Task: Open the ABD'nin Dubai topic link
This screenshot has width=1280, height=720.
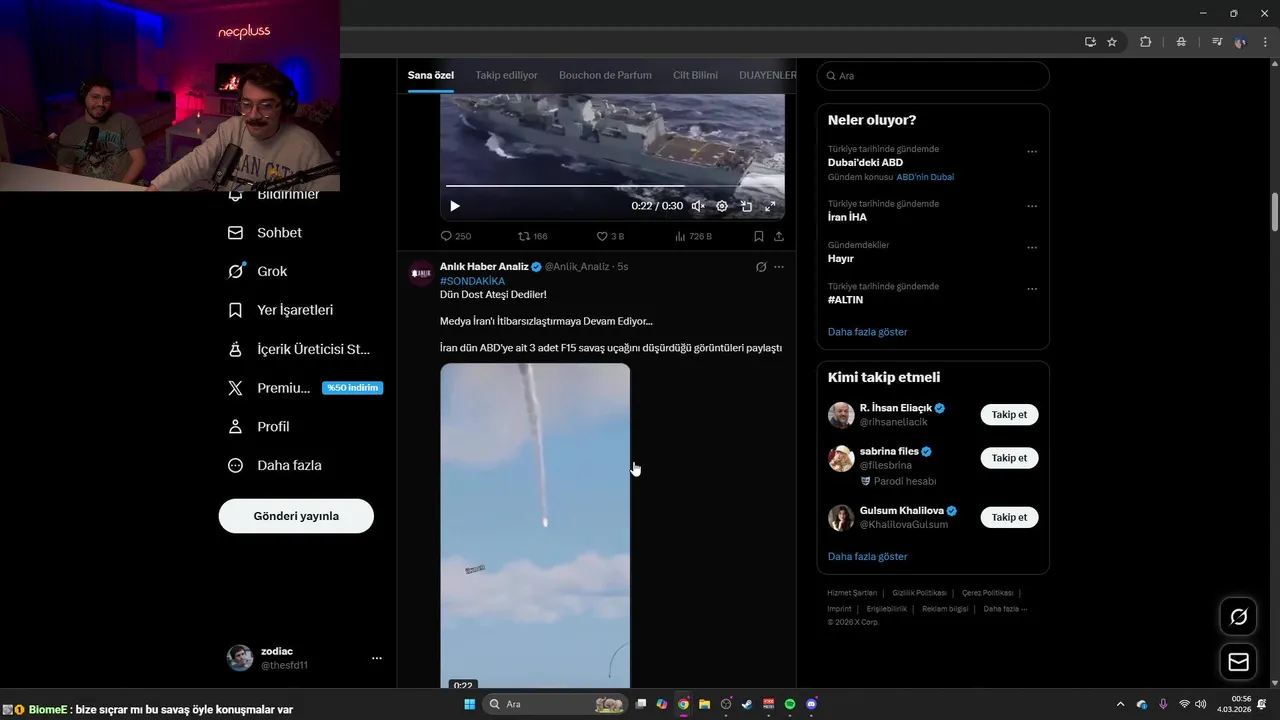Action: (925, 177)
